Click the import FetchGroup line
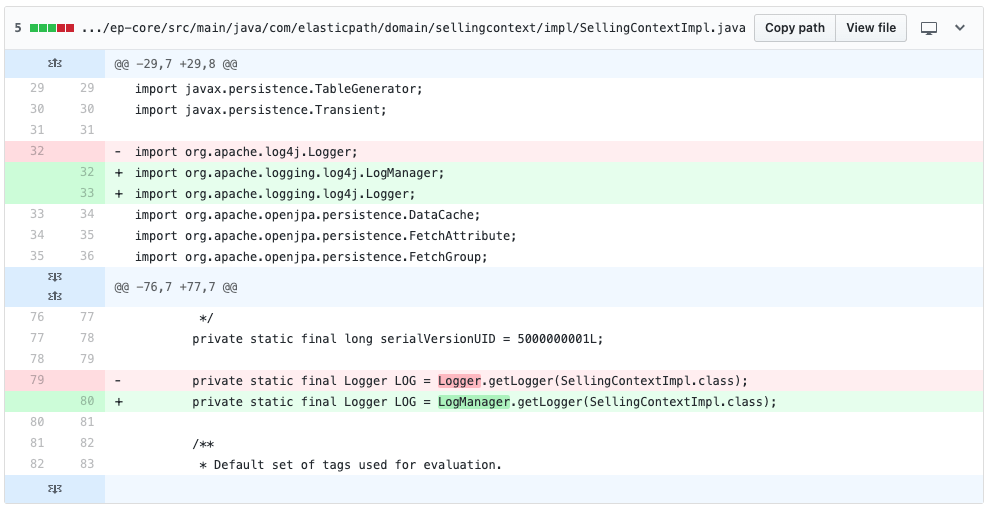Image resolution: width=990 pixels, height=512 pixels. click(x=311, y=256)
